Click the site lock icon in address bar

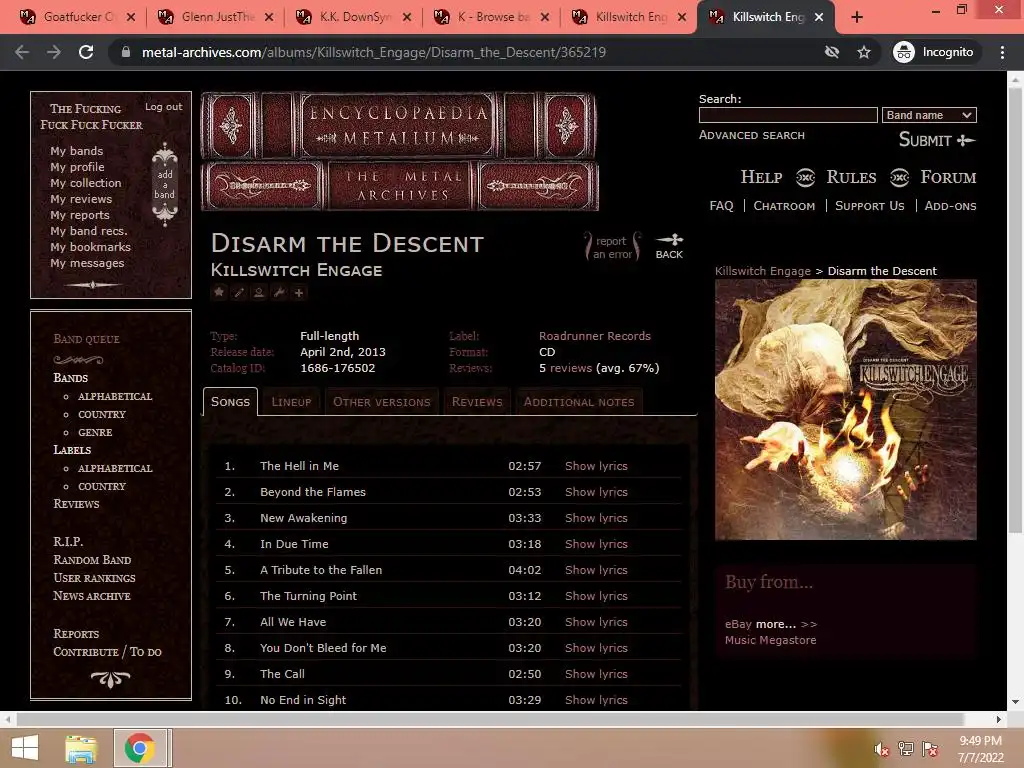(x=126, y=52)
